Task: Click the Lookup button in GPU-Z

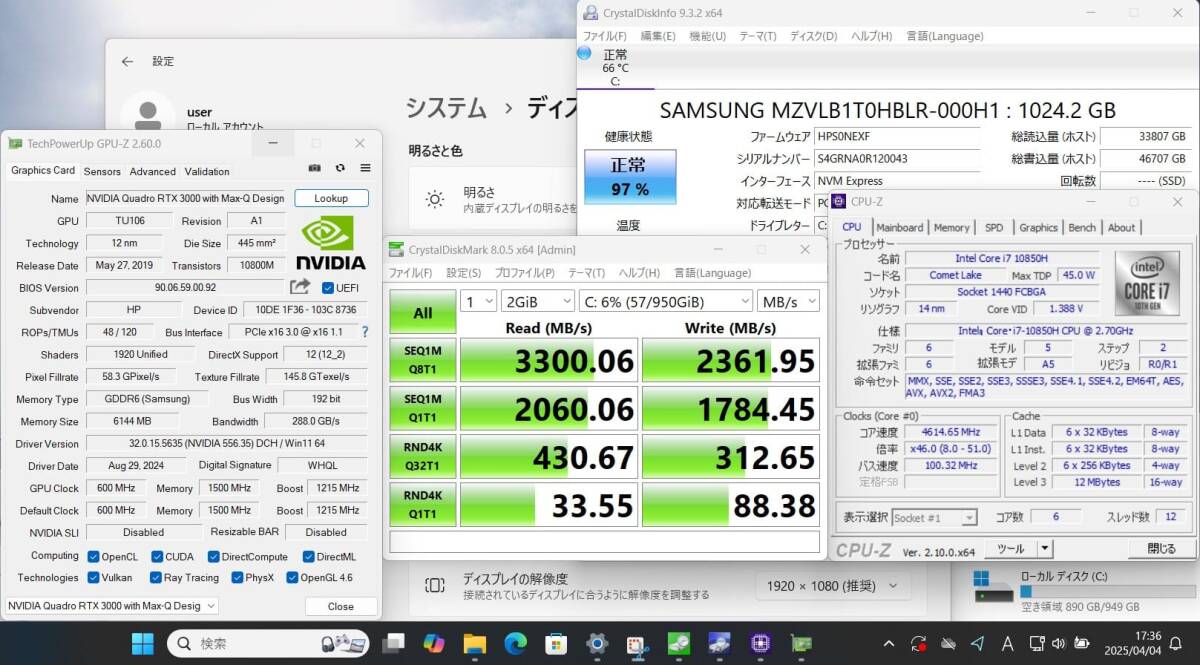Action: (331, 198)
